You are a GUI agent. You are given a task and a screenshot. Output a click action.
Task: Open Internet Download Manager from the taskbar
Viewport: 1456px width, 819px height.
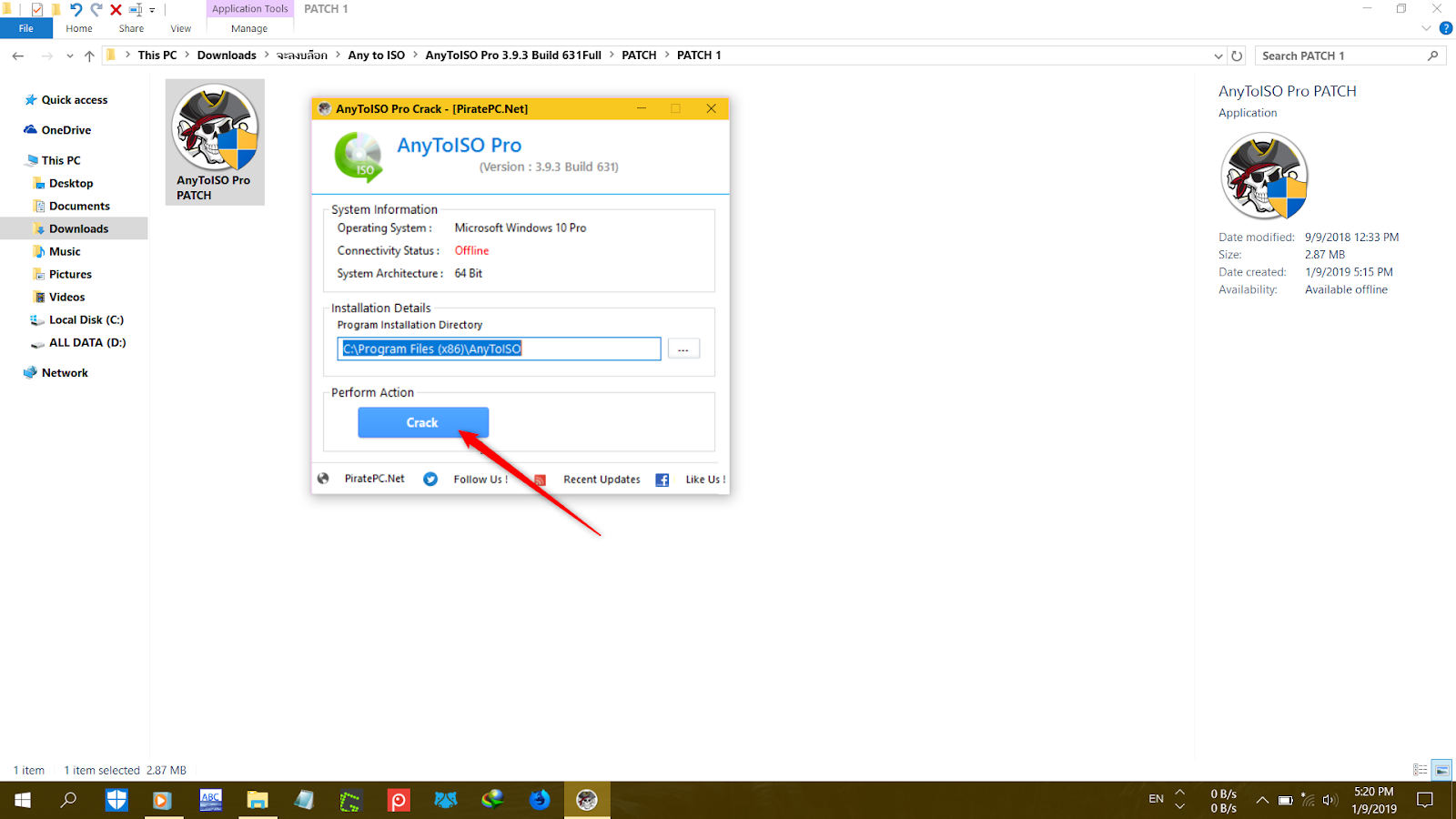pos(493,800)
